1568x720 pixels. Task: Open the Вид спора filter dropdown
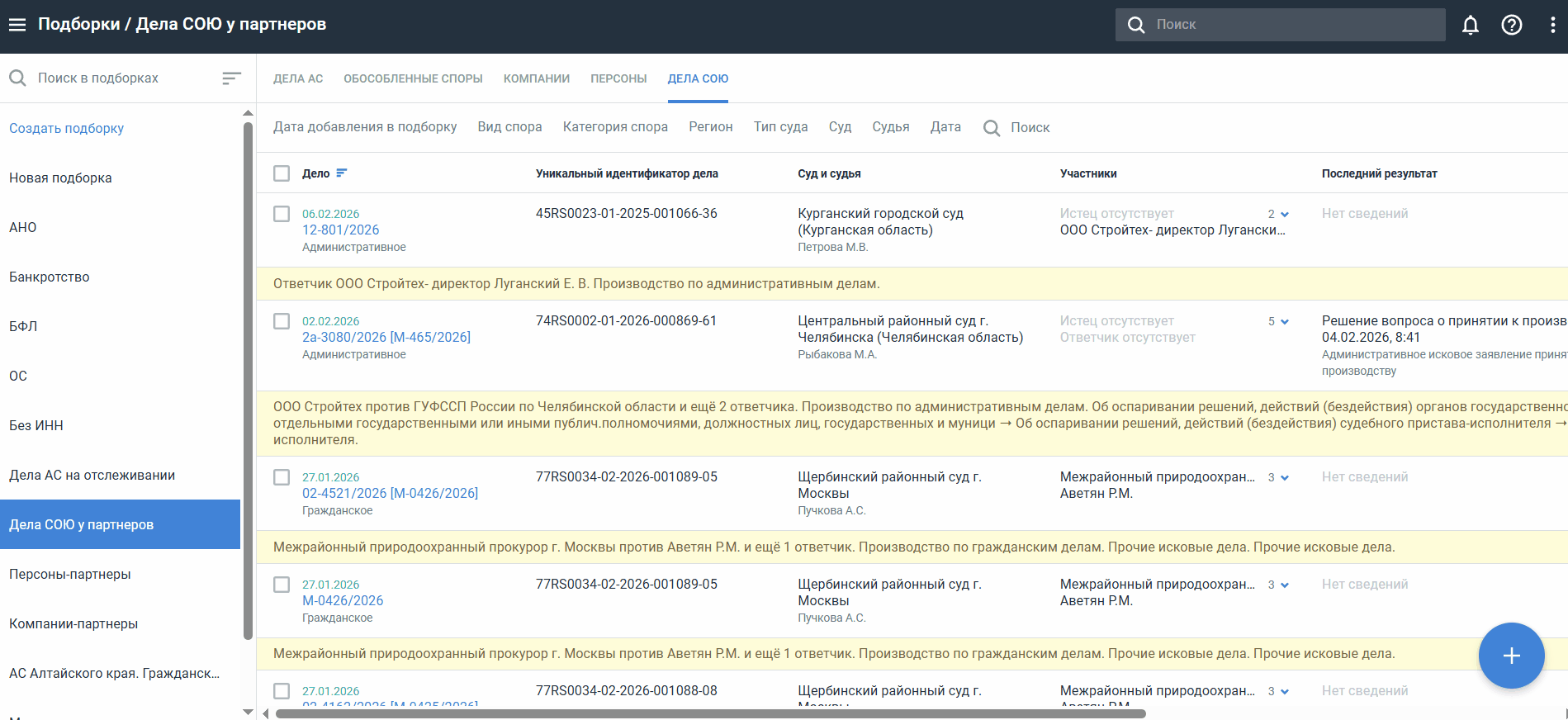509,127
